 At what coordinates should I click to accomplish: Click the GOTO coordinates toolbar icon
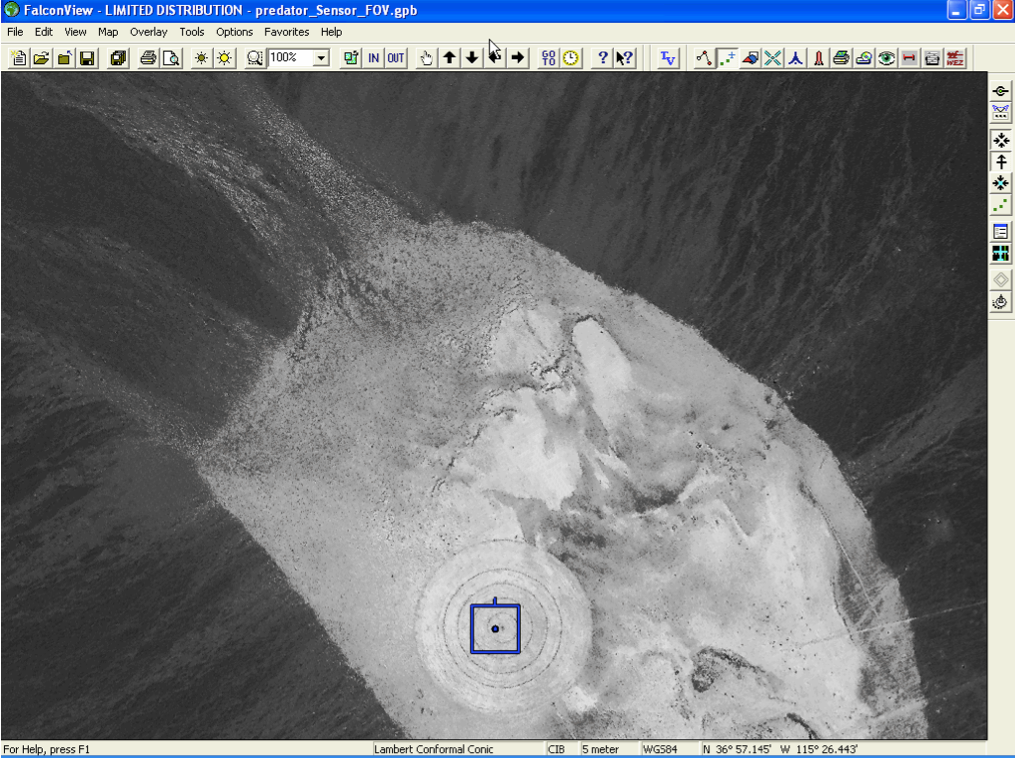click(x=548, y=58)
